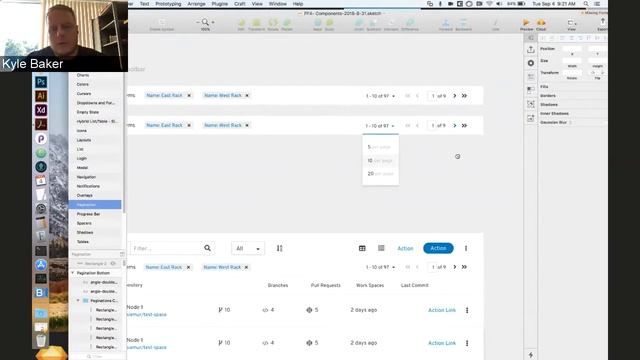
Task: Jump to last page in table pagination
Action: (x=464, y=267)
